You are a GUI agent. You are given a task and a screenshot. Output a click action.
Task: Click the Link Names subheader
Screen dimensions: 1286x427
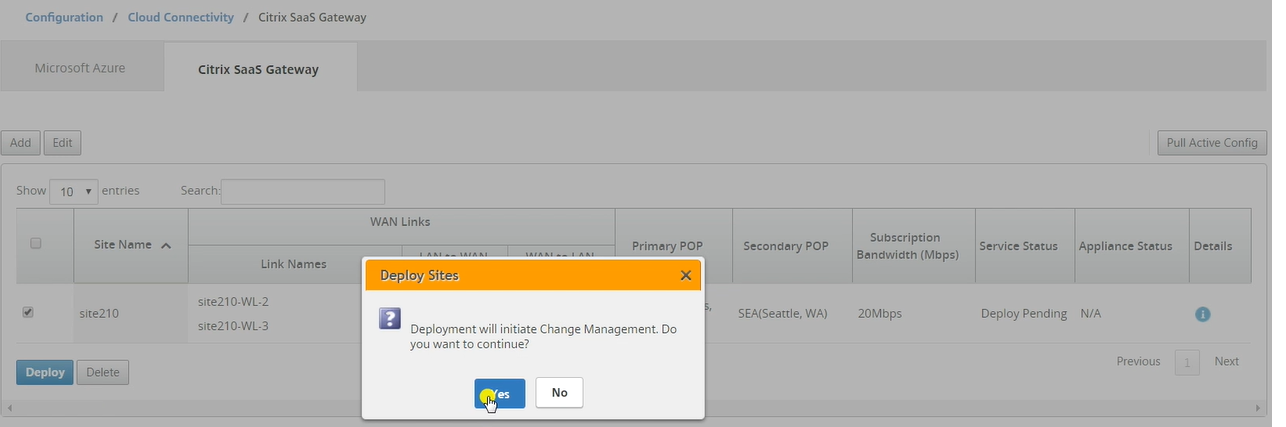294,264
